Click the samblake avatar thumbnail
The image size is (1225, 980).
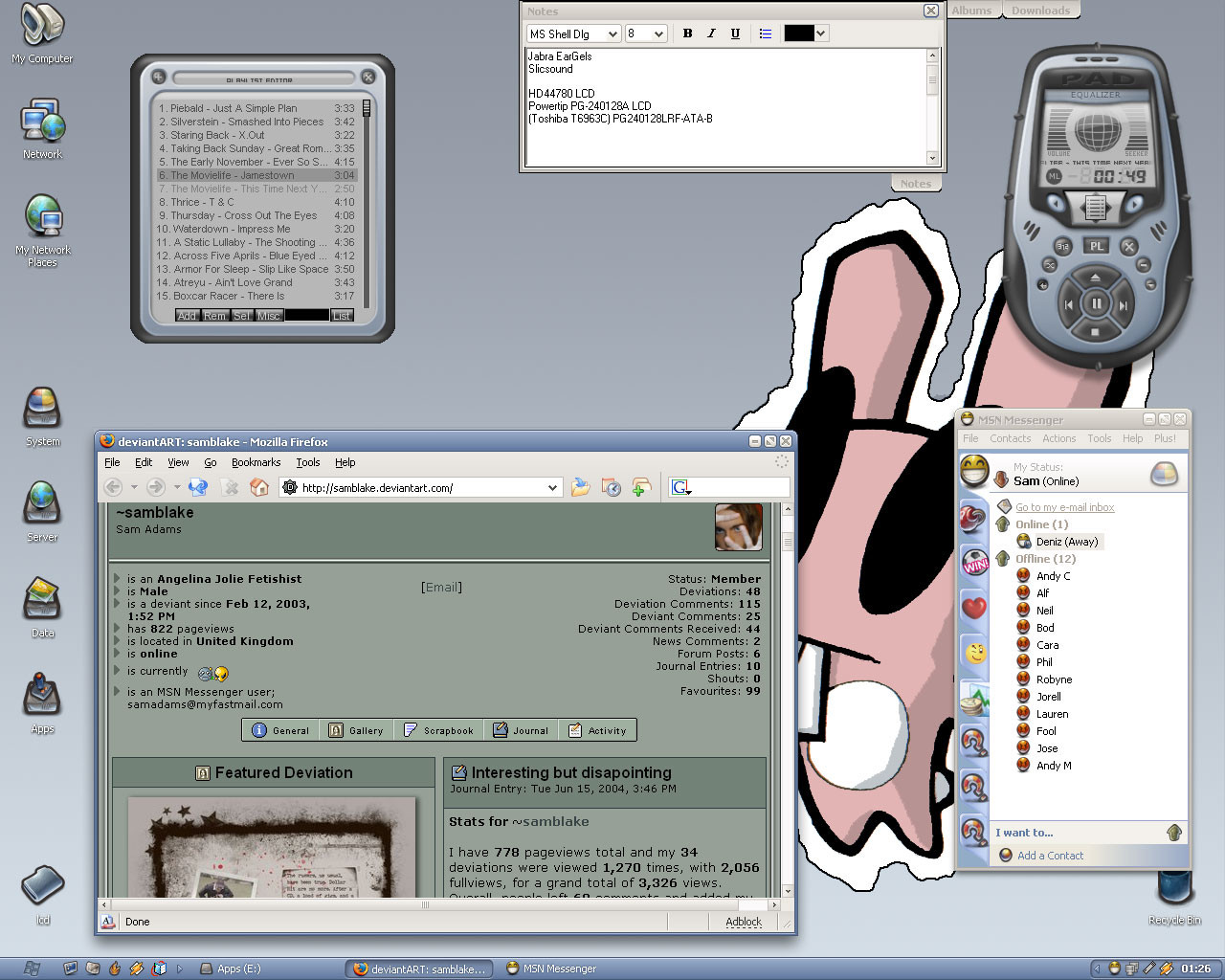click(x=738, y=527)
